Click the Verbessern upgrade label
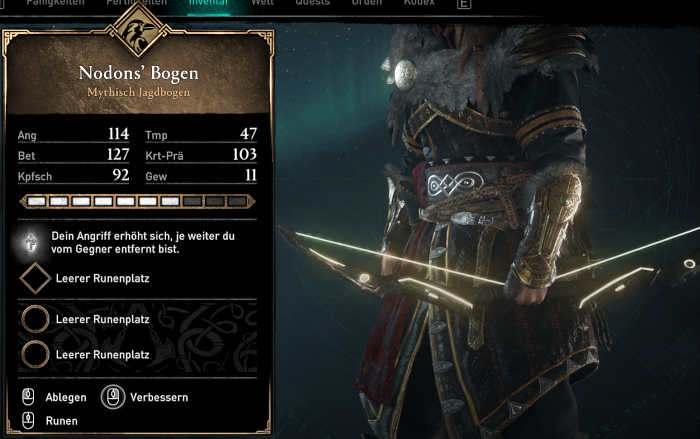Image resolution: width=700 pixels, height=439 pixels. (x=159, y=397)
